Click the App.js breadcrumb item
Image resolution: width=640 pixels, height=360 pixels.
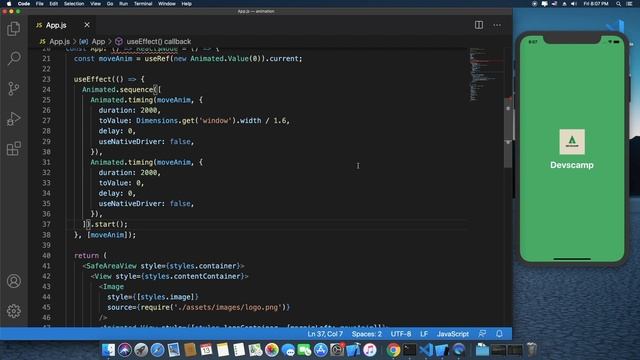pyautogui.click(x=55, y=41)
